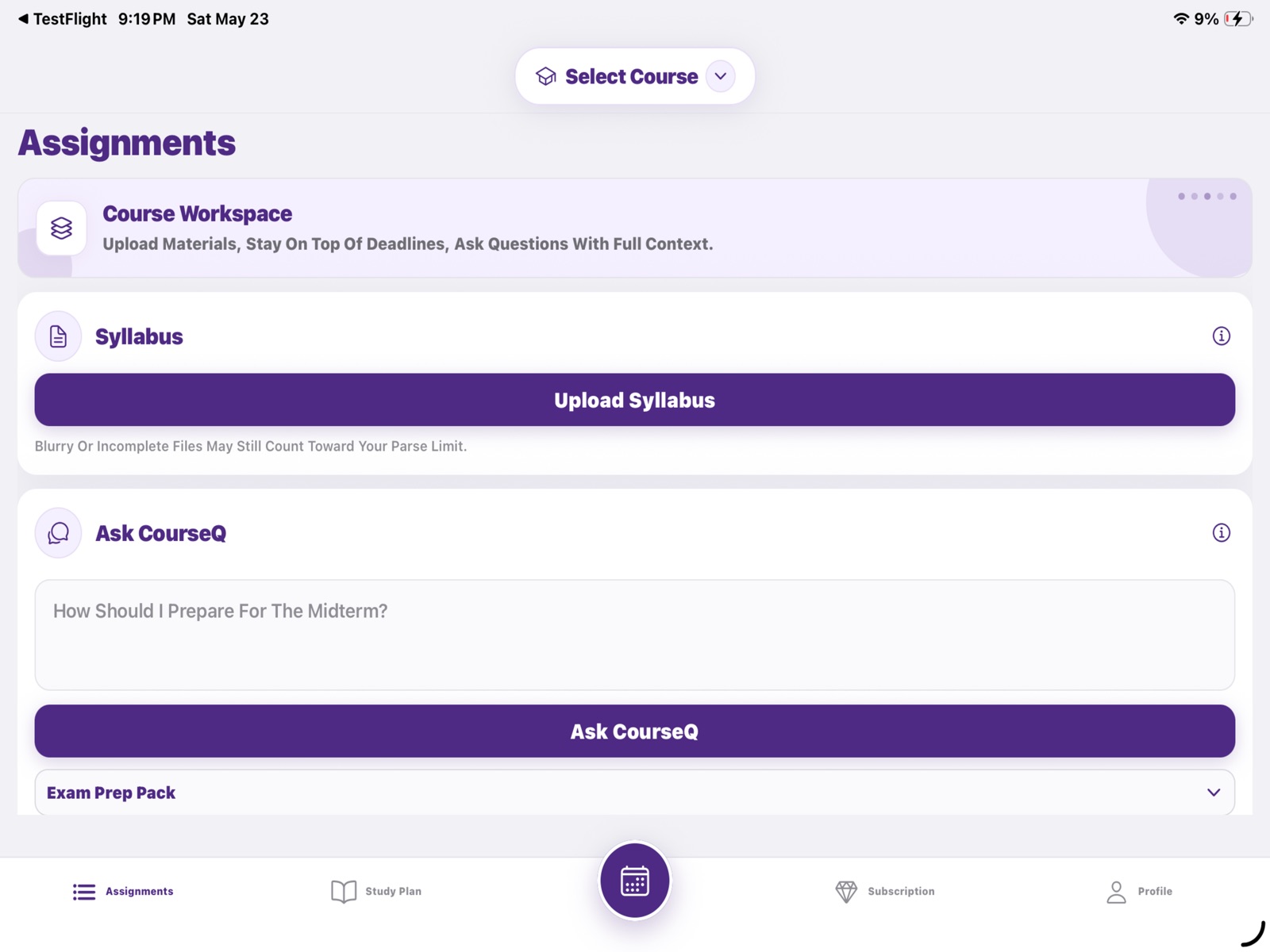Focus the midterm question text field
1270x952 pixels.
pyautogui.click(x=635, y=635)
